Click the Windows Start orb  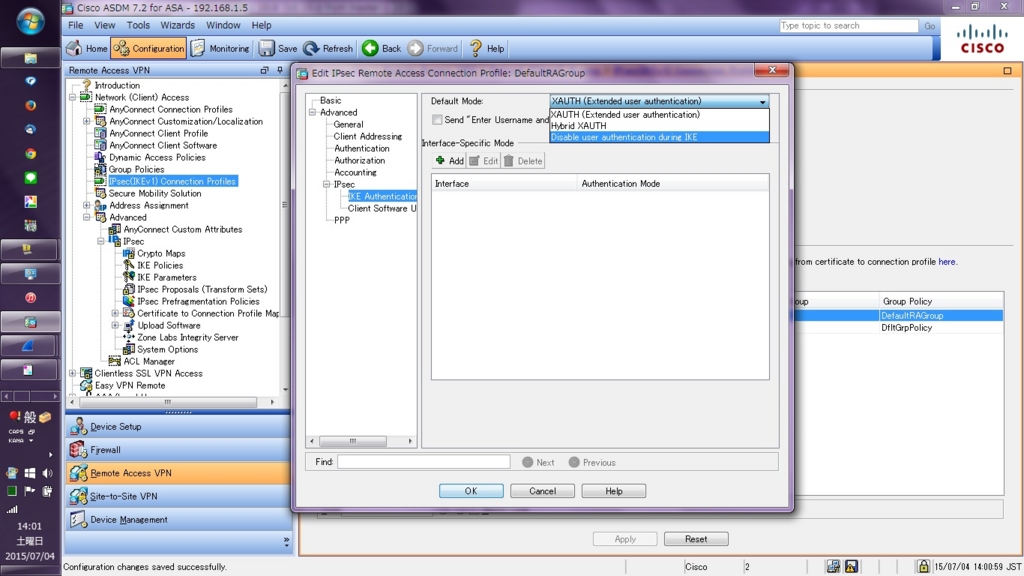click(30, 22)
